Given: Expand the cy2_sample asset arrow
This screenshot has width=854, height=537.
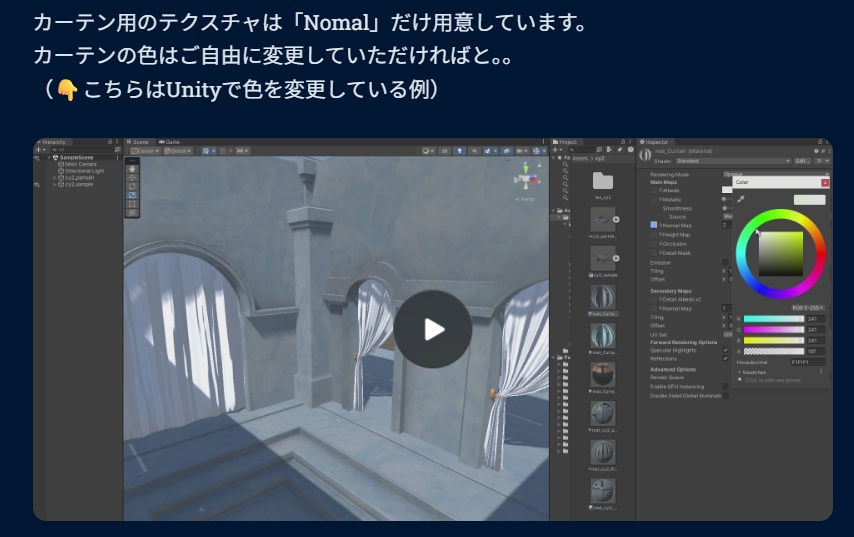Looking at the screenshot, I should [616, 258].
